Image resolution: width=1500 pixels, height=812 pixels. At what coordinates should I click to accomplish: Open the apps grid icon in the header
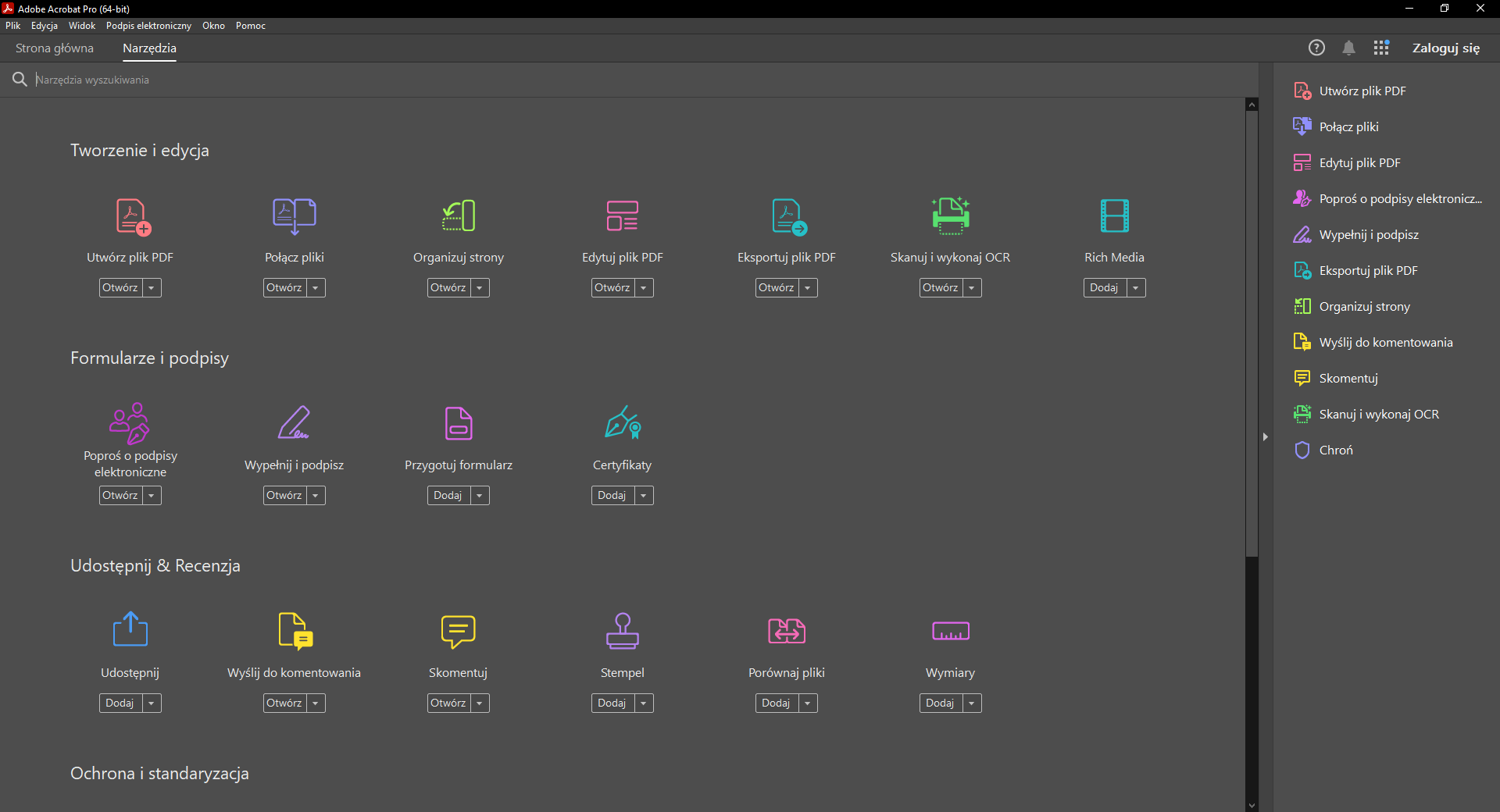1381,48
